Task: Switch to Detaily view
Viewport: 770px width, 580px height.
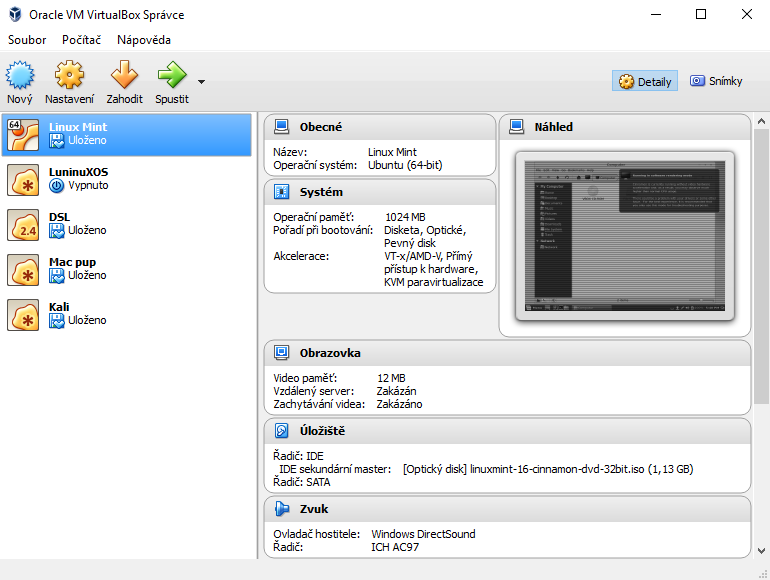Action: (645, 81)
